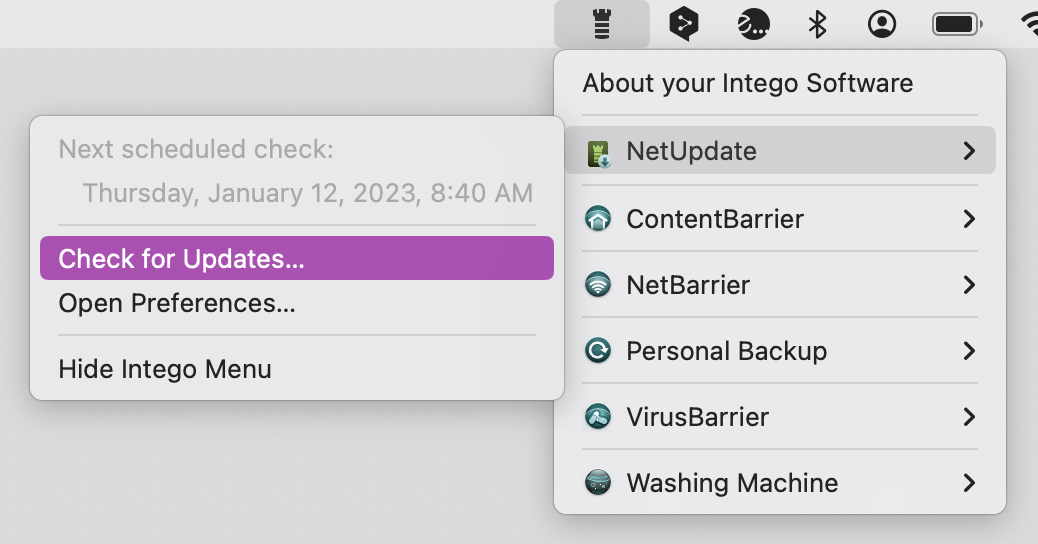
Task: Click the VirusBarrier pill icon
Action: click(598, 416)
